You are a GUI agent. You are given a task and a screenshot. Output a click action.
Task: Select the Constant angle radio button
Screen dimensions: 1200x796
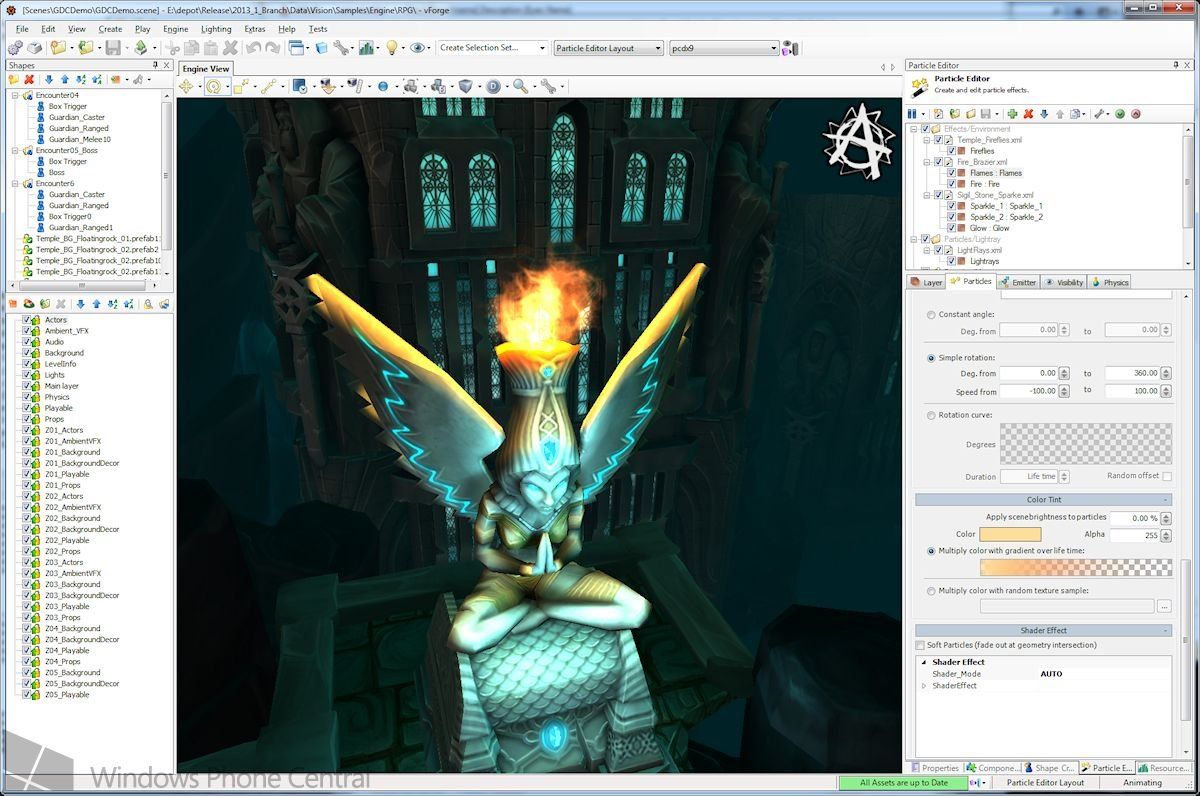pyautogui.click(x=931, y=314)
